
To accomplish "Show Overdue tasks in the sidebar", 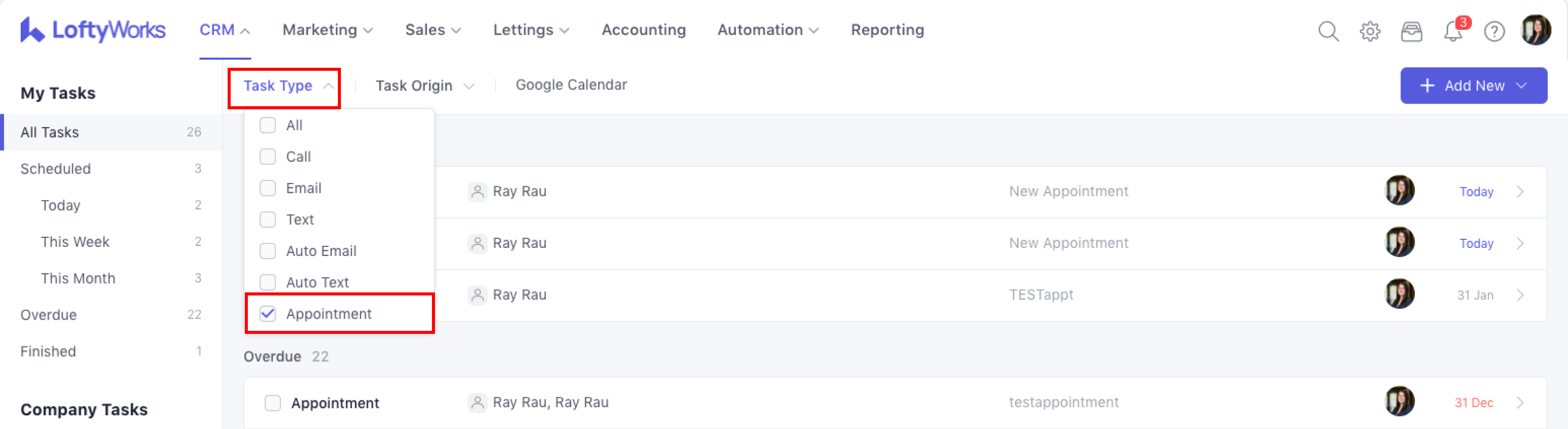I will click(x=49, y=315).
